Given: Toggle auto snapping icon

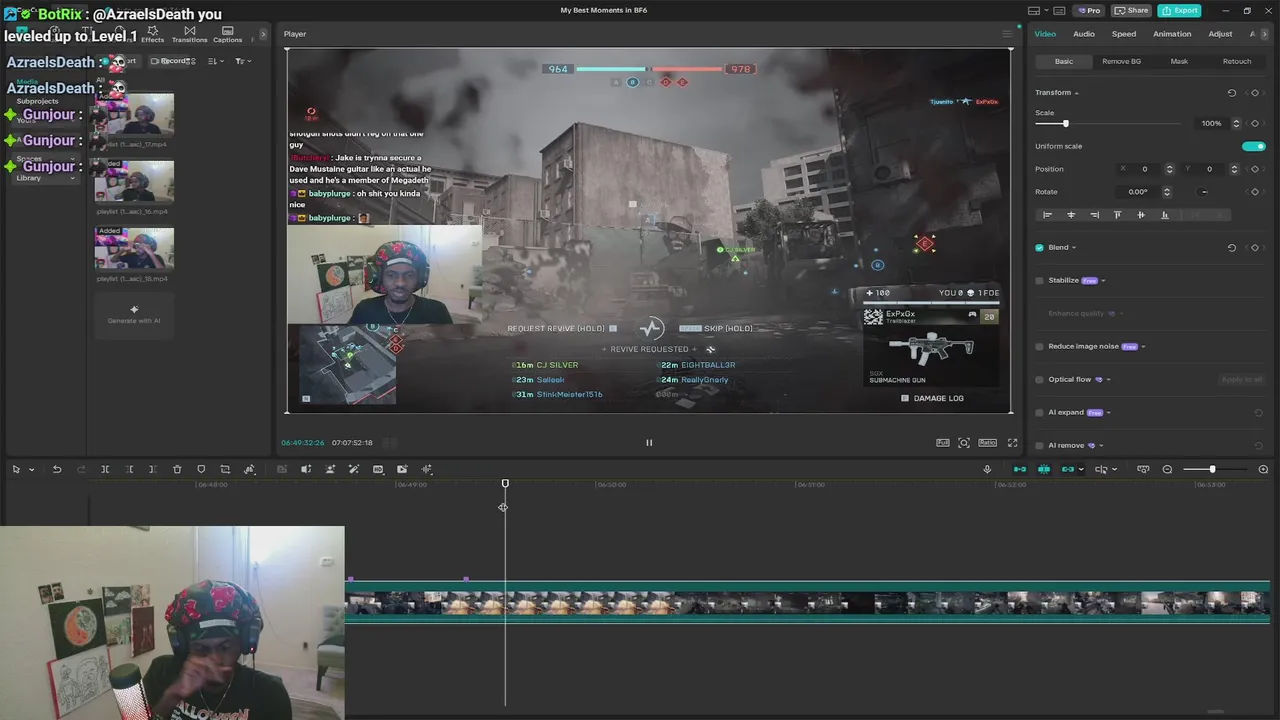Looking at the screenshot, I should (x=1043, y=469).
